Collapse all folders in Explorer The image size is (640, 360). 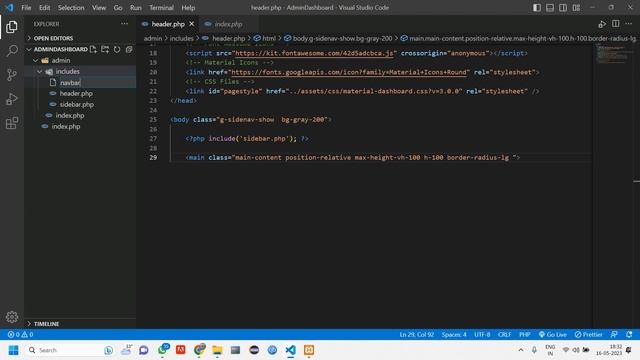tap(129, 49)
